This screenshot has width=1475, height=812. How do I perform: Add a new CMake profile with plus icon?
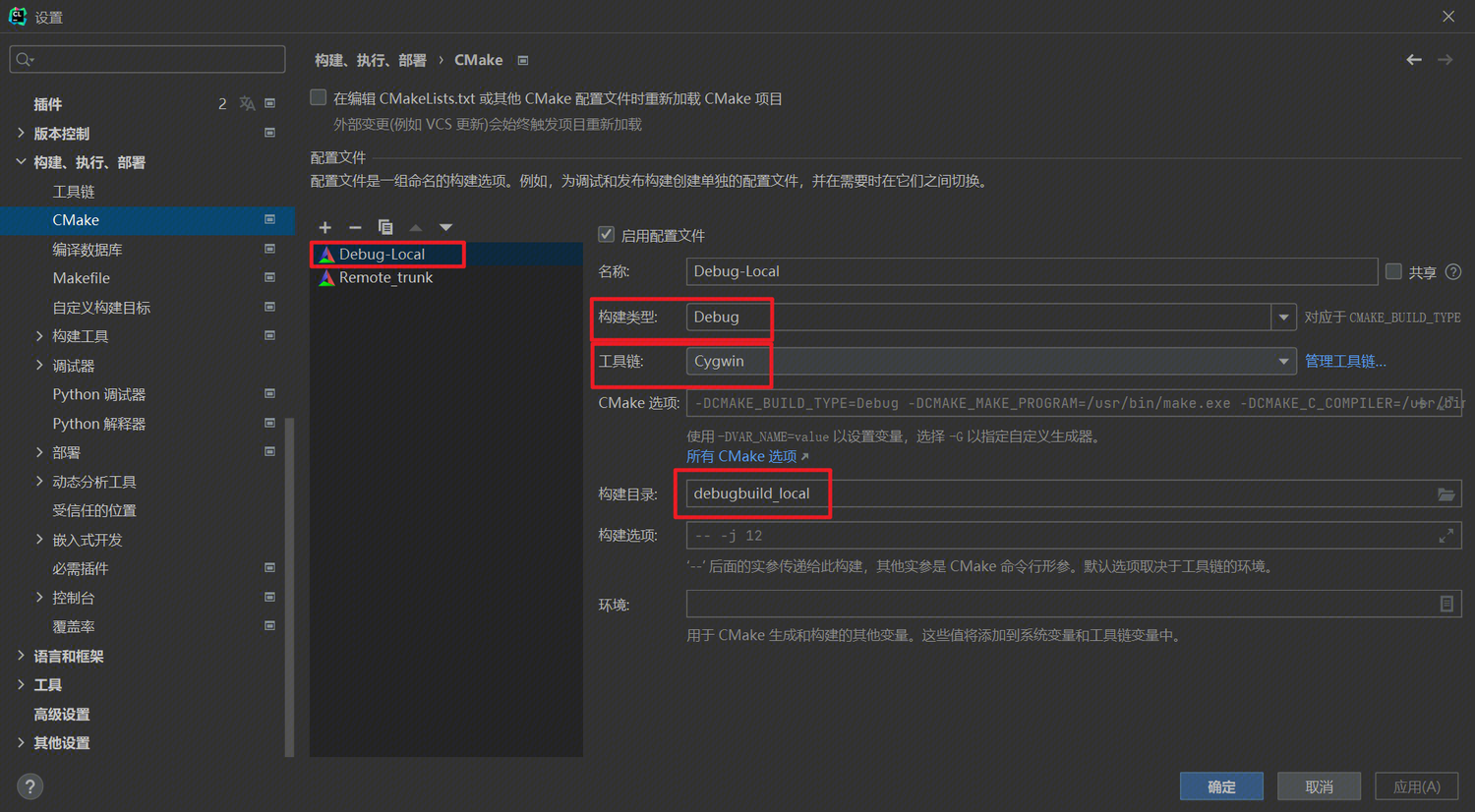[325, 227]
